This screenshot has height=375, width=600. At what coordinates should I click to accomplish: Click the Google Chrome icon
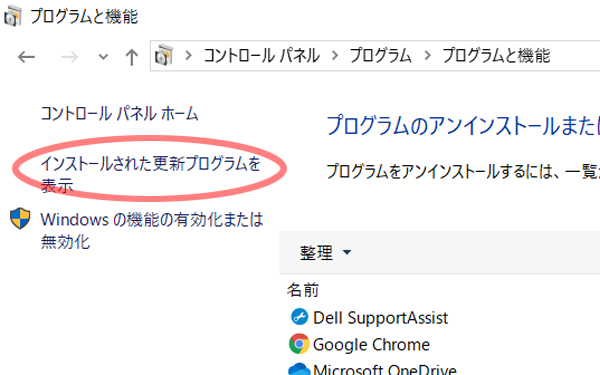299,344
